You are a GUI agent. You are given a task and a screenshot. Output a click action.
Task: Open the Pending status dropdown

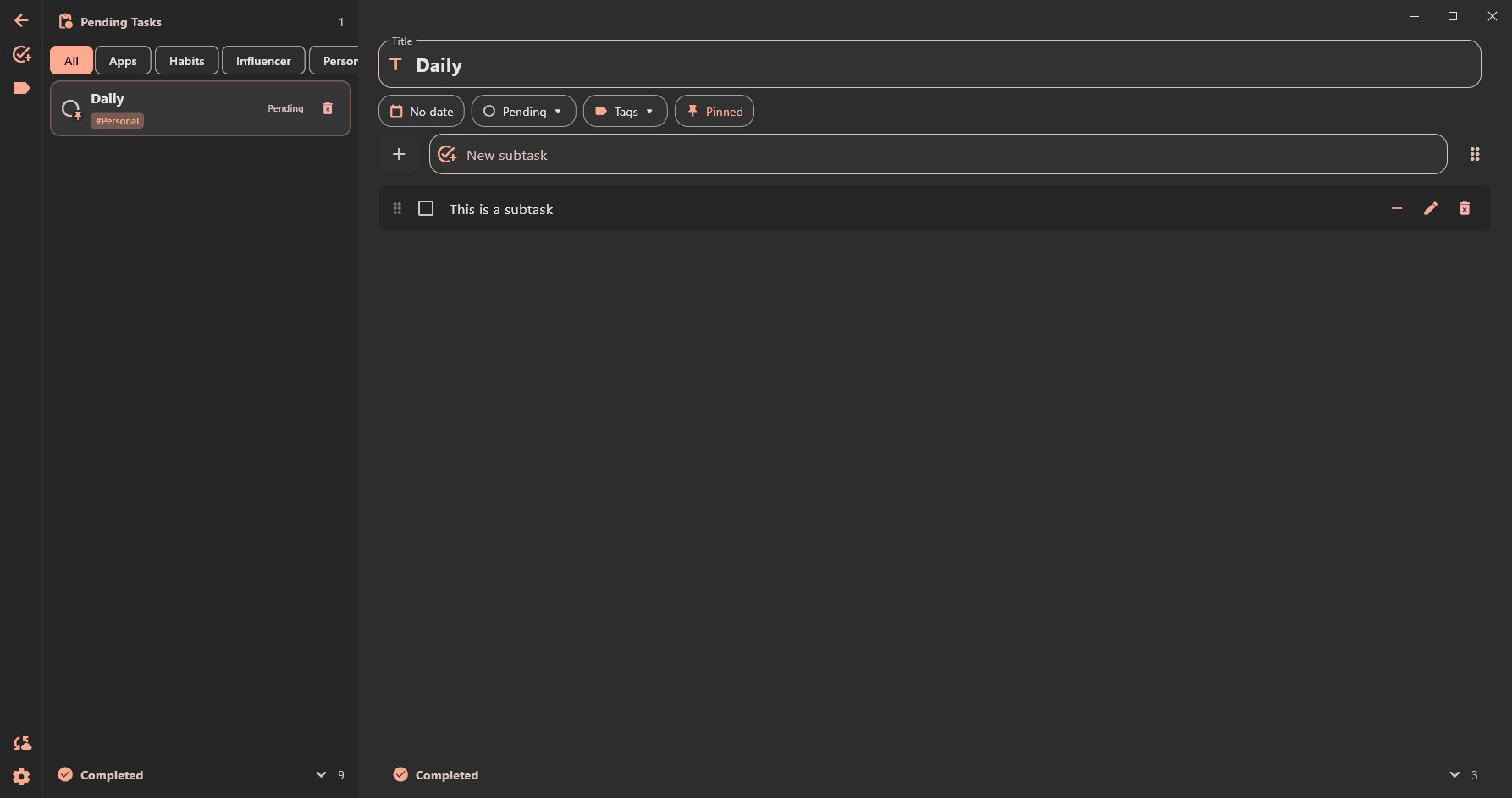tap(523, 111)
